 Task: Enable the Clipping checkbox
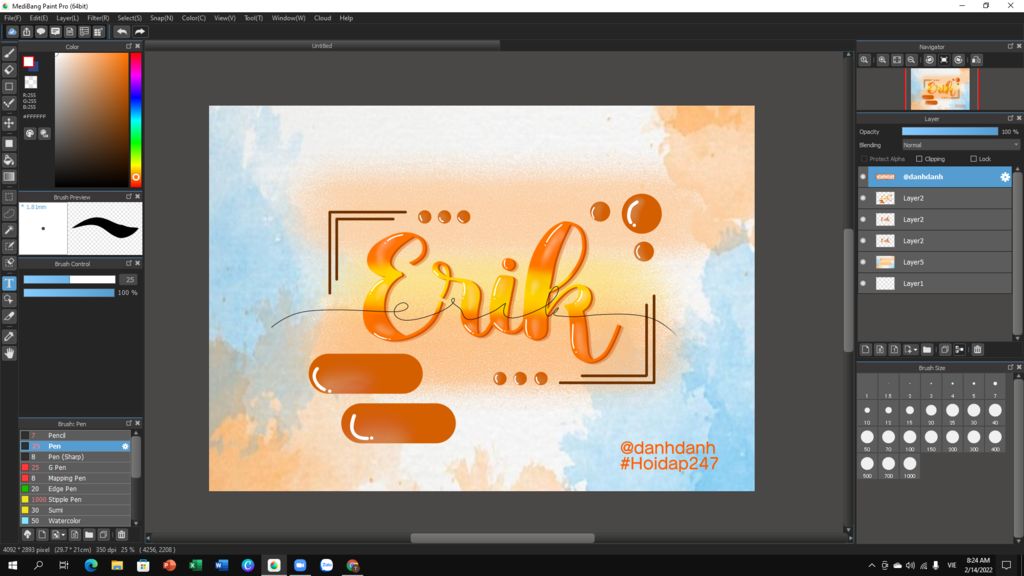point(919,159)
